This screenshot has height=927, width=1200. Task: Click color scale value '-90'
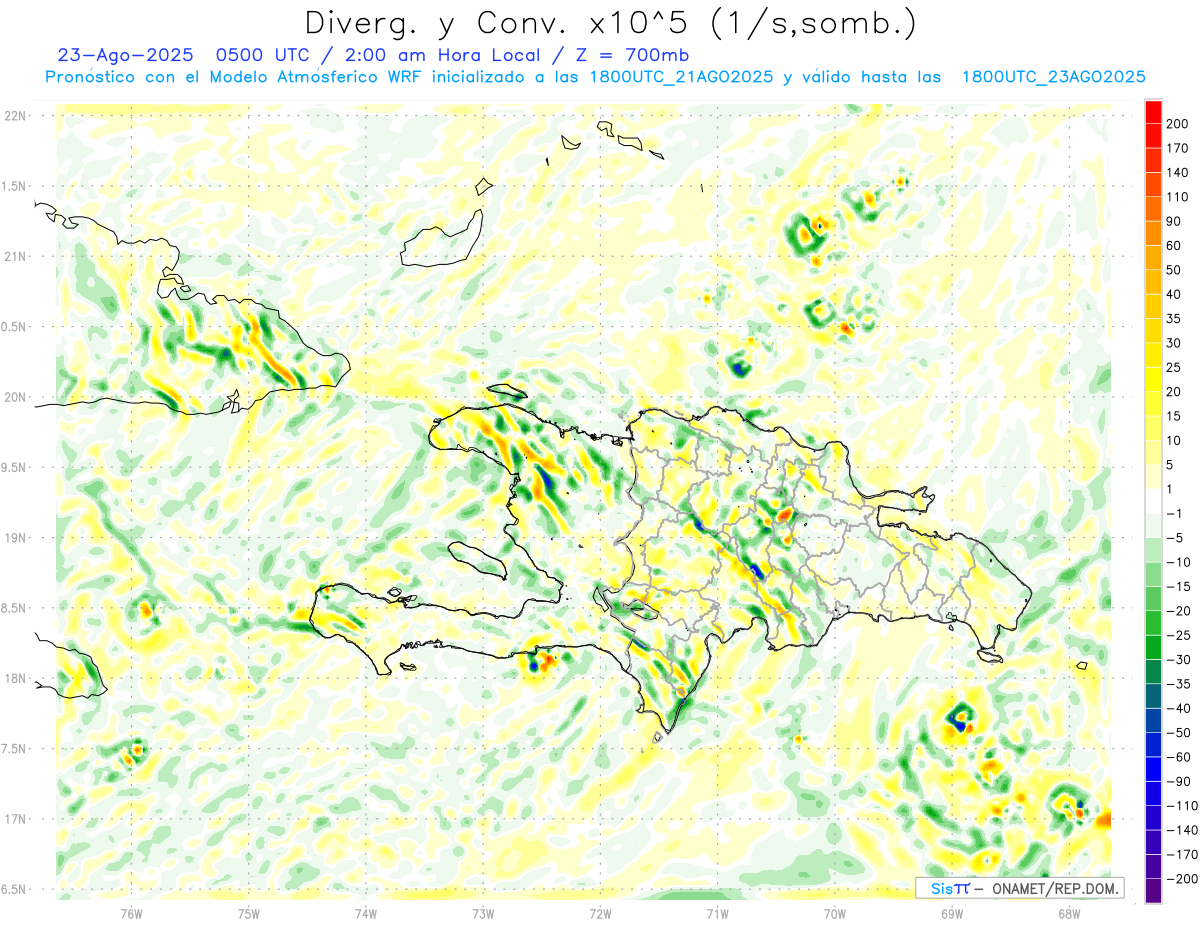pyautogui.click(x=1180, y=782)
